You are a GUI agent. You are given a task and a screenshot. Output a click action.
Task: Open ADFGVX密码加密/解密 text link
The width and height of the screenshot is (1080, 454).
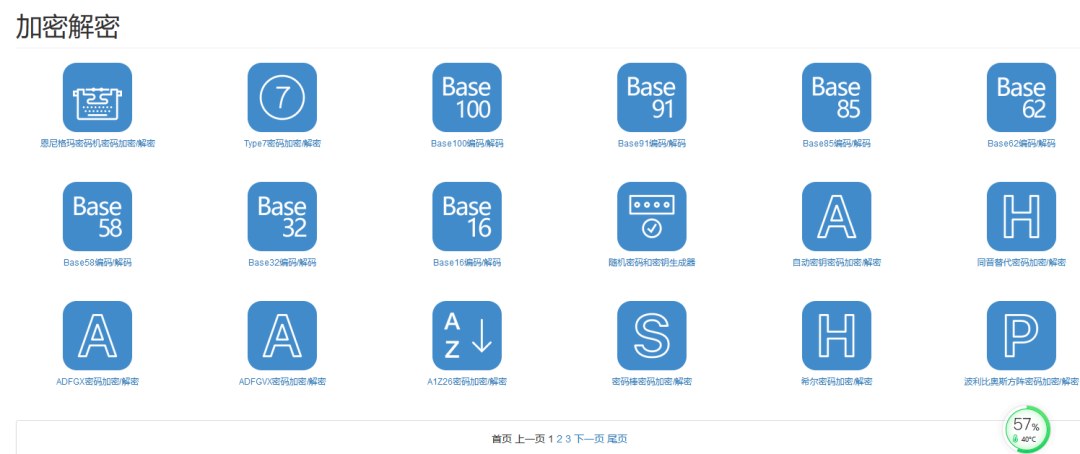coord(282,382)
